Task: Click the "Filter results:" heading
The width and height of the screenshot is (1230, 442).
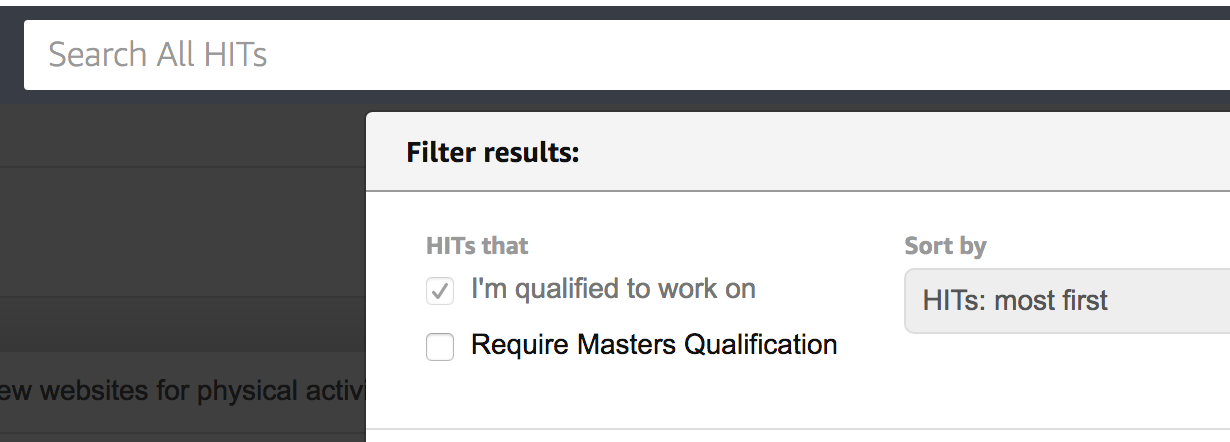Action: coord(493,153)
